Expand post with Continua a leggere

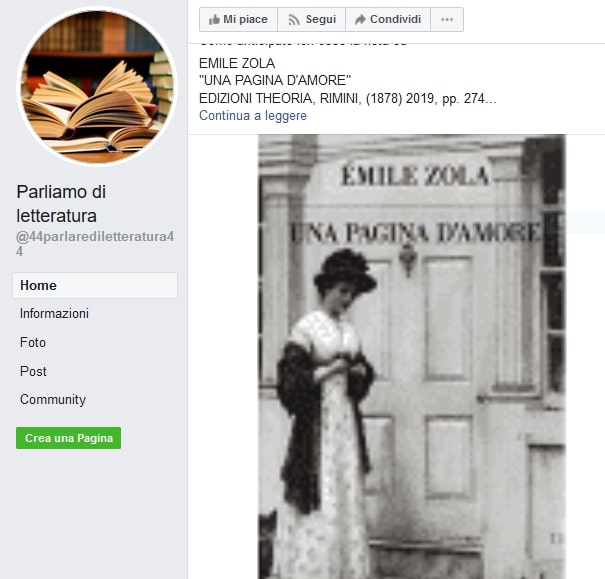(253, 115)
